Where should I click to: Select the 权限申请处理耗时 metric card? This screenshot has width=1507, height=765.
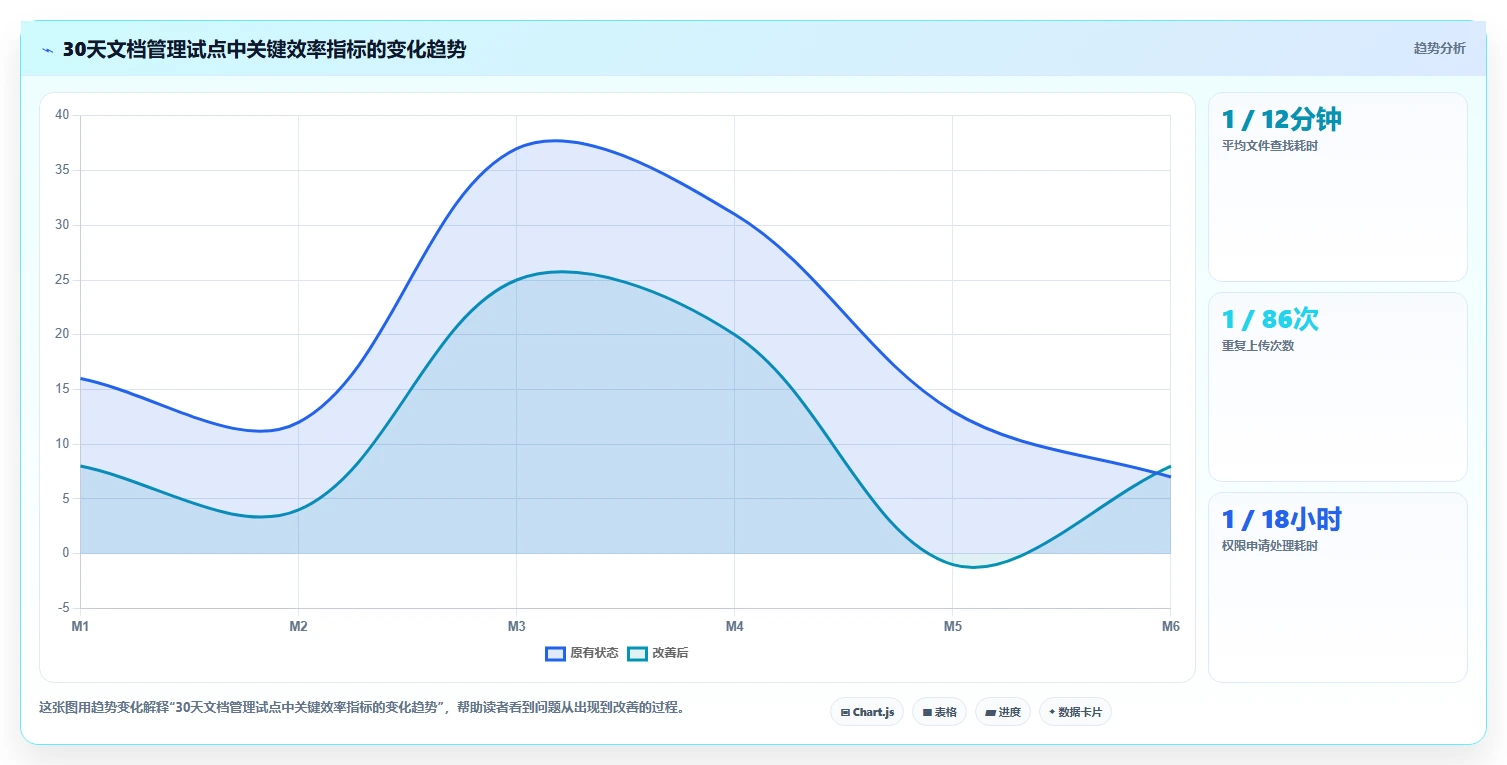point(1338,587)
